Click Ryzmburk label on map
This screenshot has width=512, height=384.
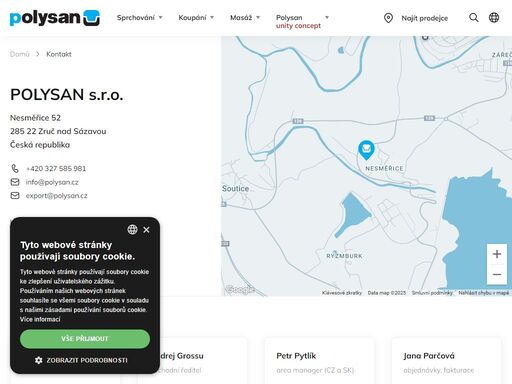344,256
